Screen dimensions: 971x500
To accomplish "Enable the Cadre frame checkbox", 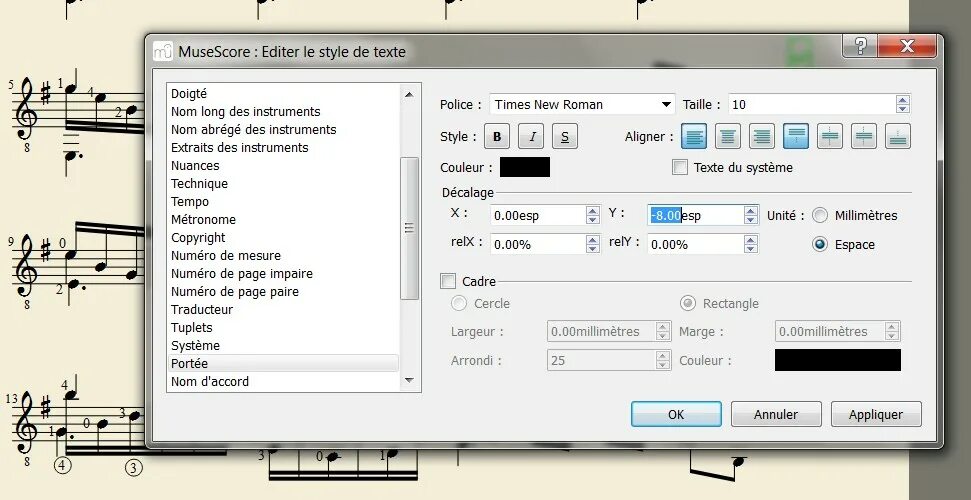I will pos(448,281).
